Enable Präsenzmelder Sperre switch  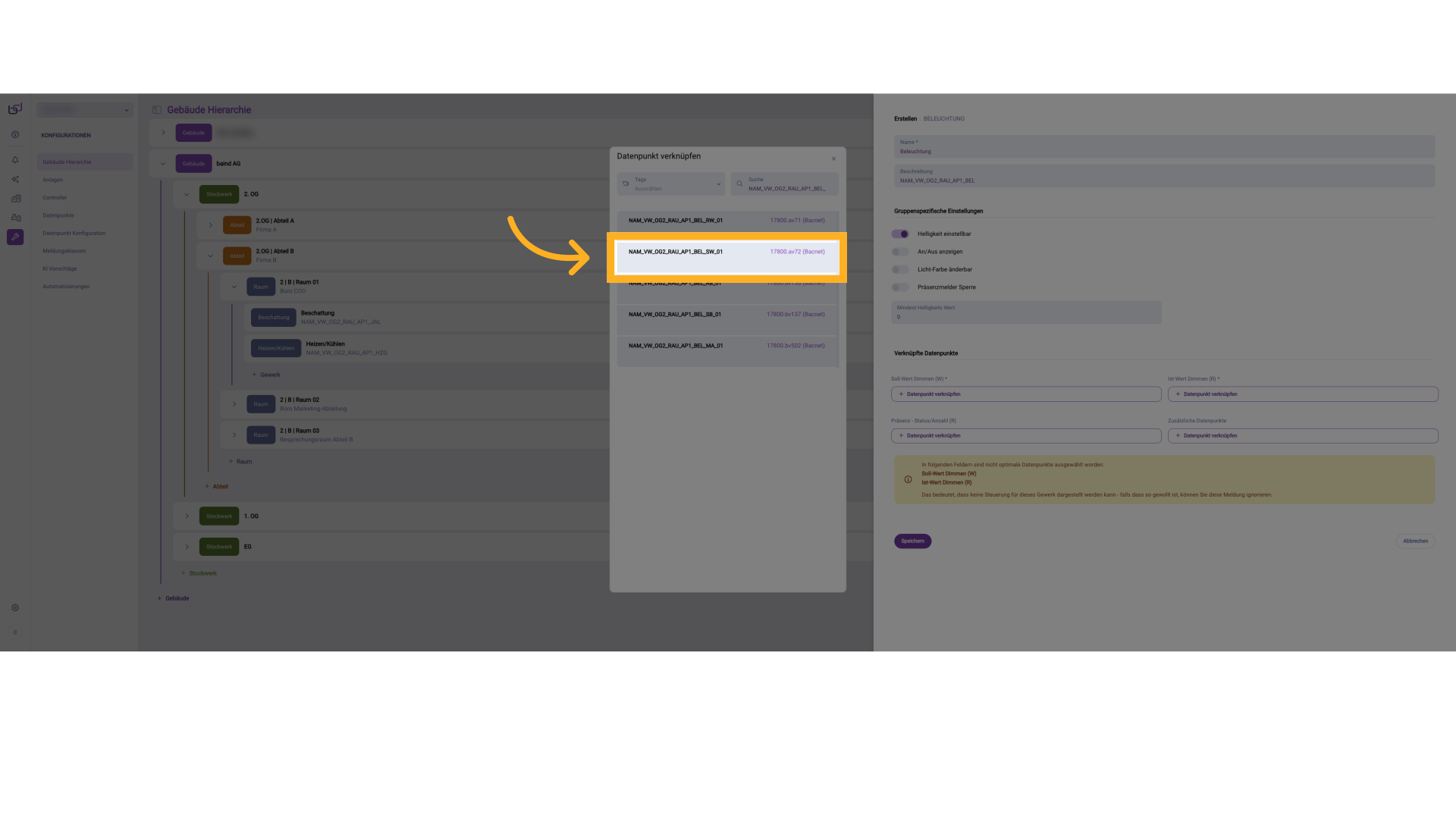[900, 287]
